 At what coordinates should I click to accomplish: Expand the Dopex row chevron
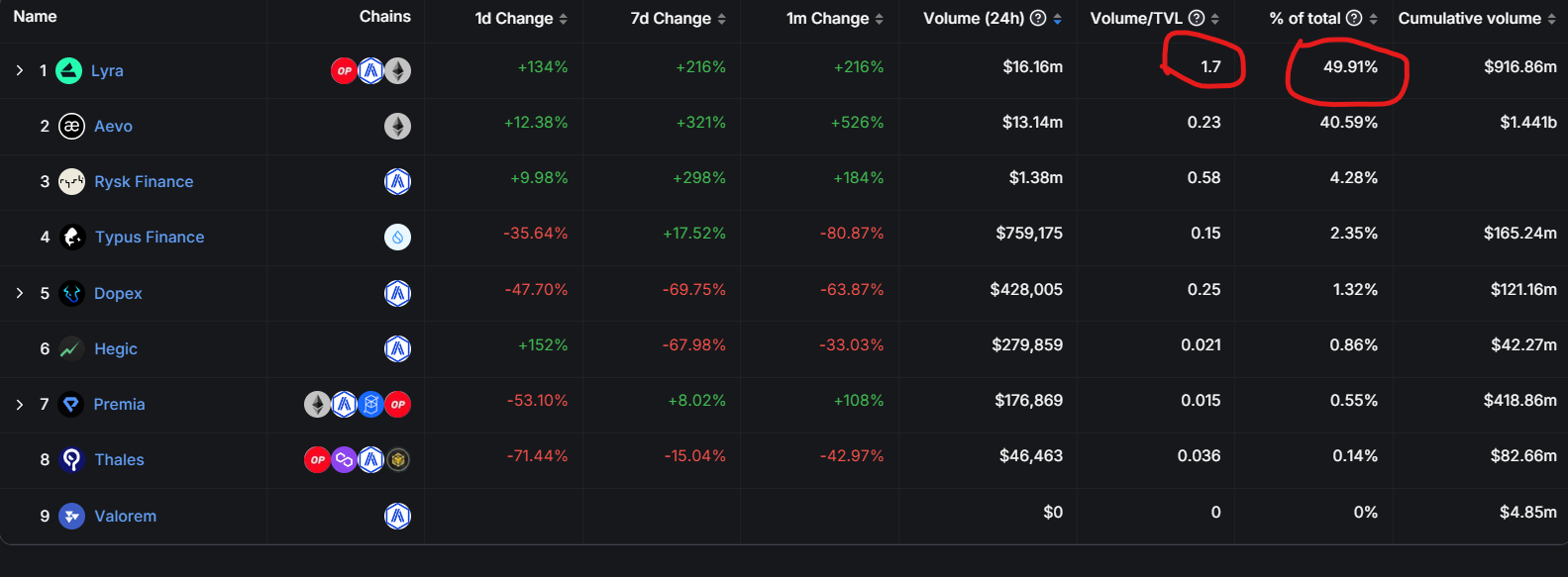(x=20, y=293)
